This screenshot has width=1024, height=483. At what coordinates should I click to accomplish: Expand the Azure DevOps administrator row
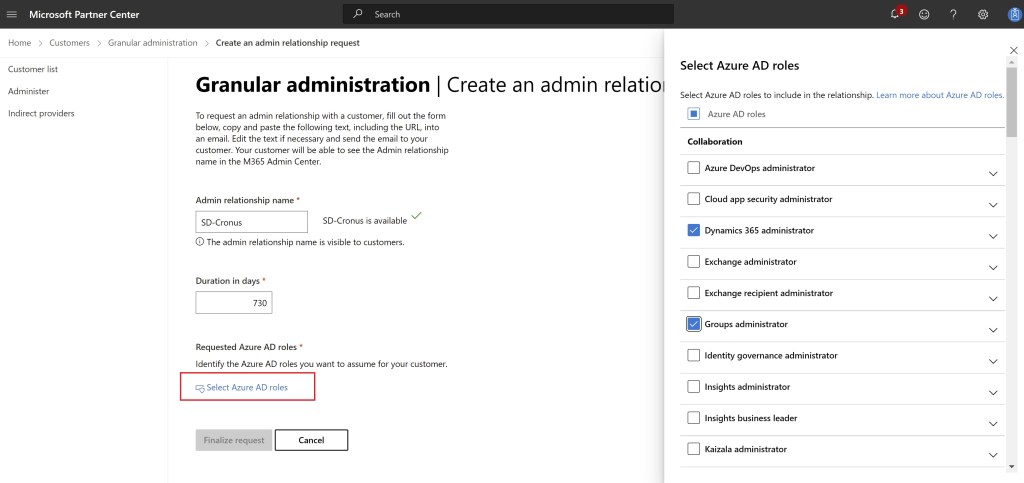(992, 174)
